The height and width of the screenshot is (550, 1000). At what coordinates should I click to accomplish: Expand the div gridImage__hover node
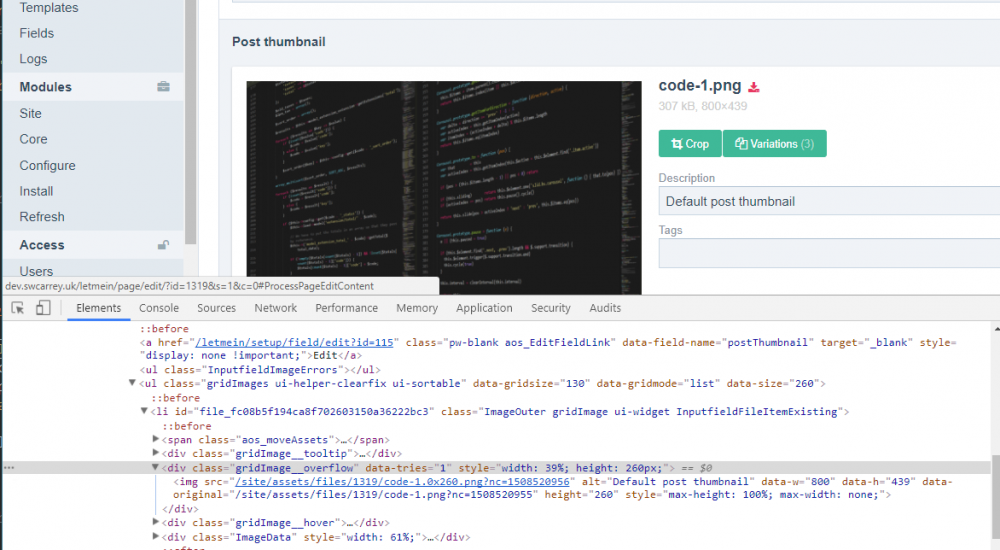[155, 522]
